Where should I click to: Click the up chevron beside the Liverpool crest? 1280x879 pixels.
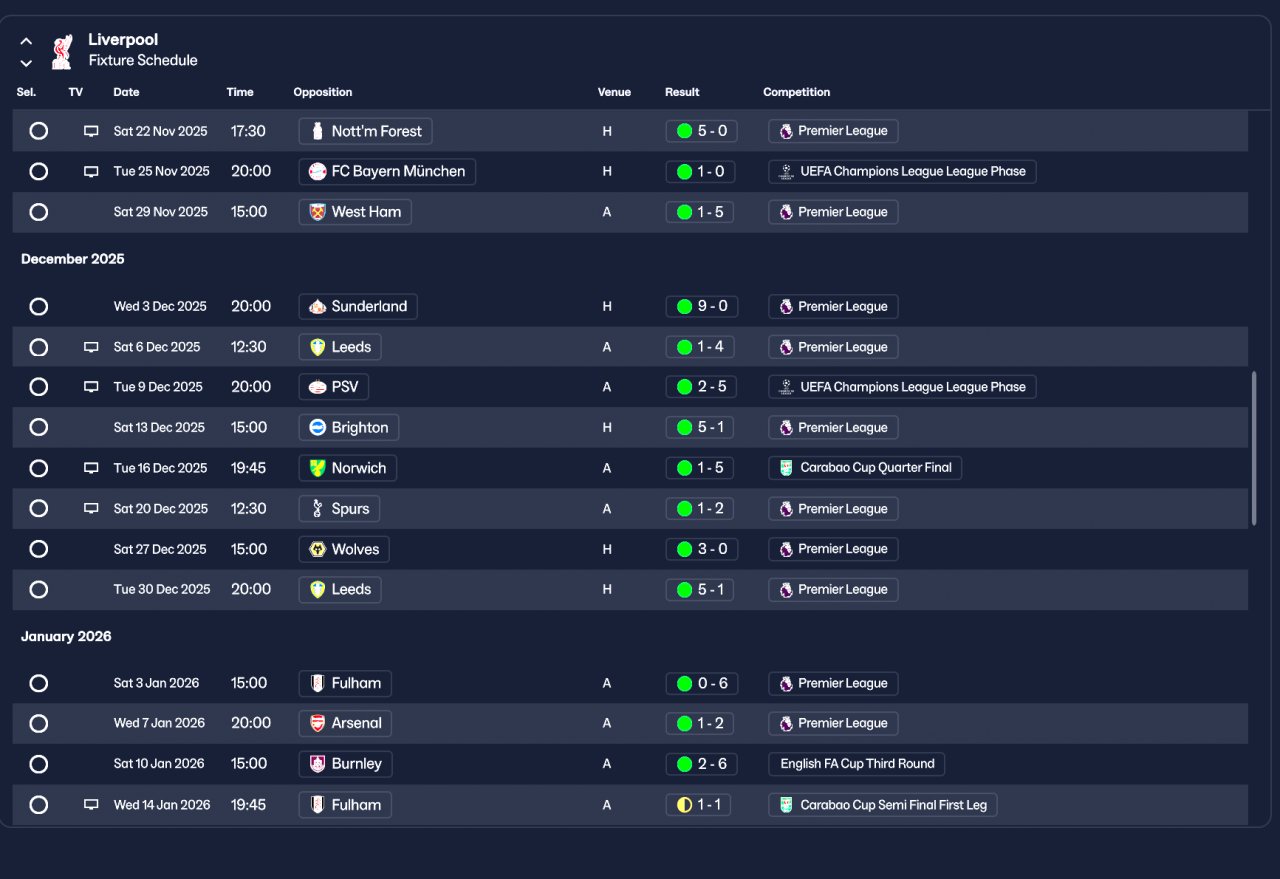coord(26,42)
